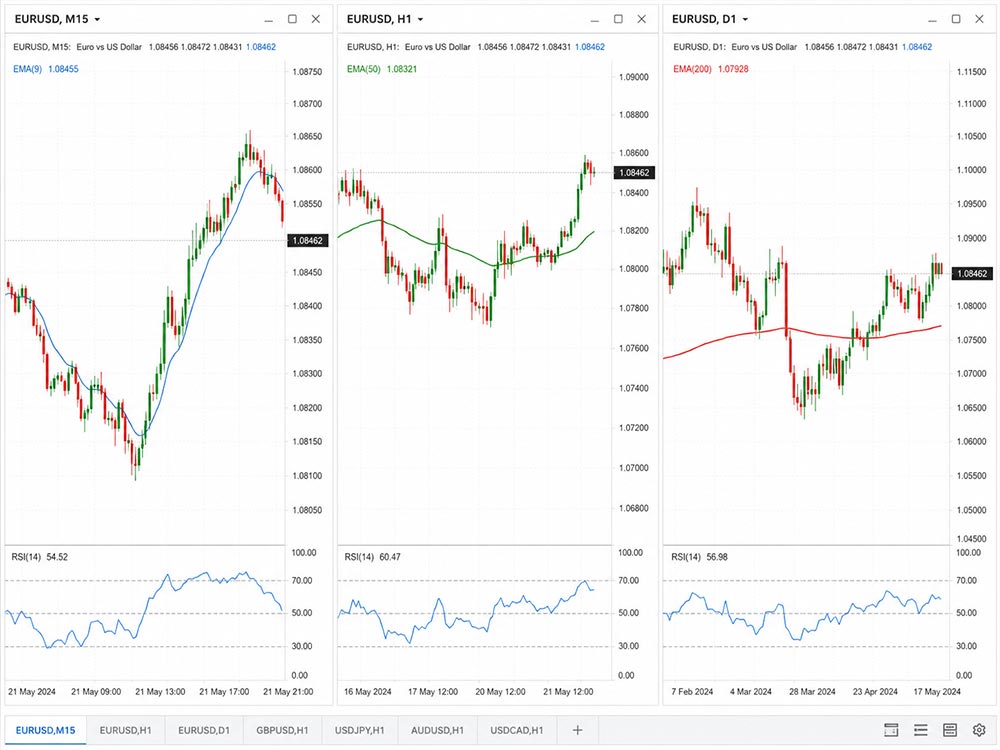1000x750 pixels.
Task: Click the 1.08462 price tag on H1 chart
Action: coord(634,172)
